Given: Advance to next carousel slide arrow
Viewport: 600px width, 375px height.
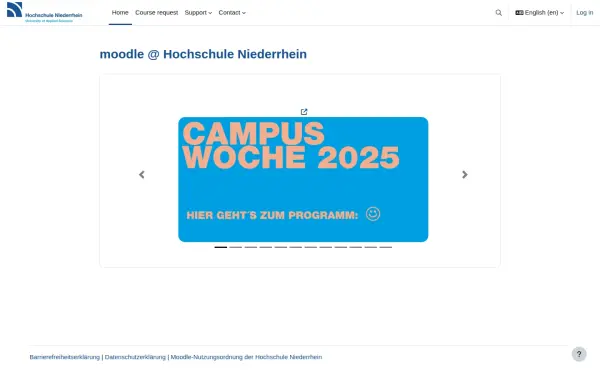Looking at the screenshot, I should [465, 174].
